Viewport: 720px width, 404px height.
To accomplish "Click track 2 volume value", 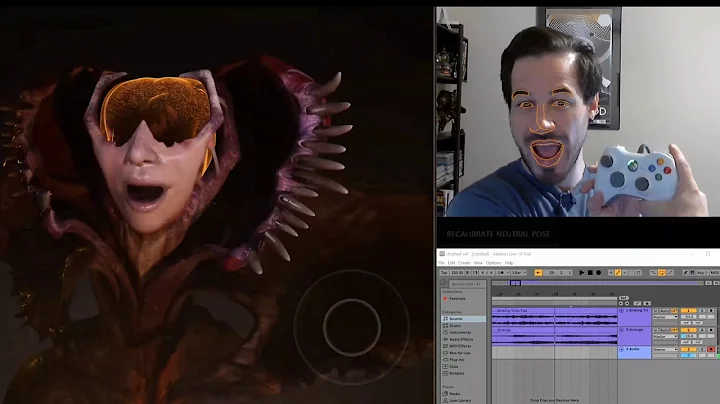I will pyautogui.click(x=688, y=337).
